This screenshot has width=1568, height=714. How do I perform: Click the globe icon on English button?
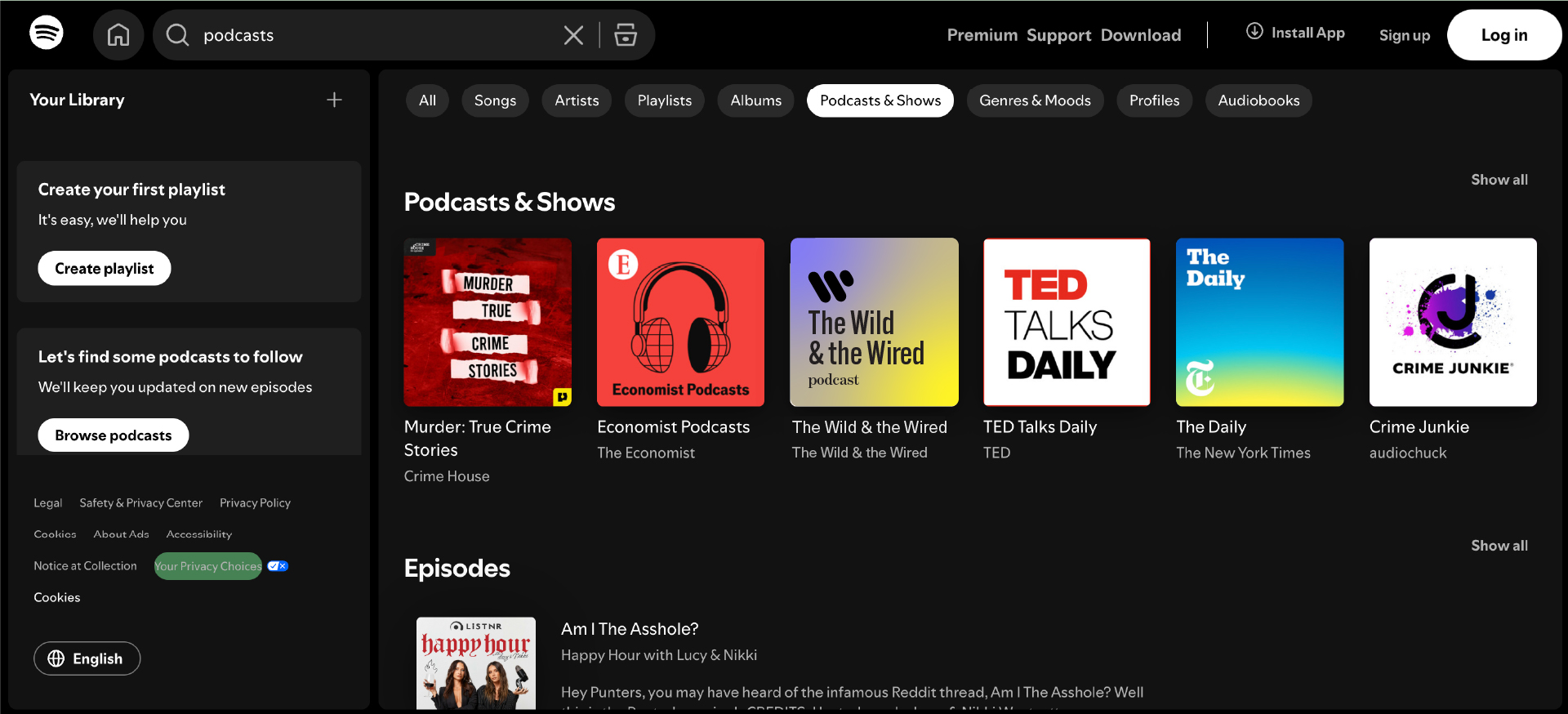(x=56, y=658)
